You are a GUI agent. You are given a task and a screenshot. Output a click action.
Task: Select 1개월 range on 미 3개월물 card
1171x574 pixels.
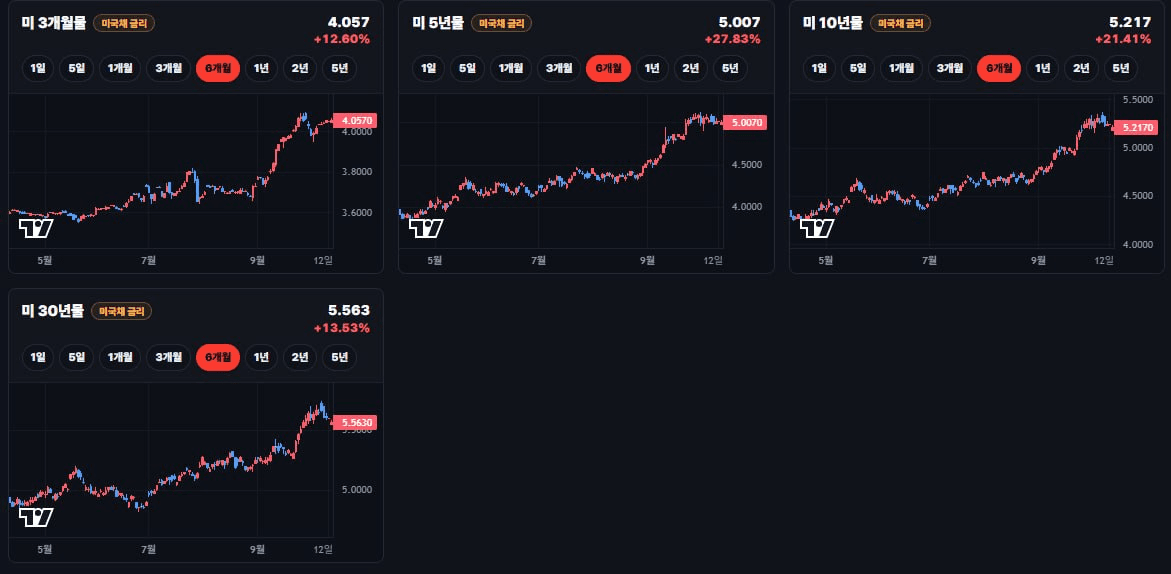119,69
